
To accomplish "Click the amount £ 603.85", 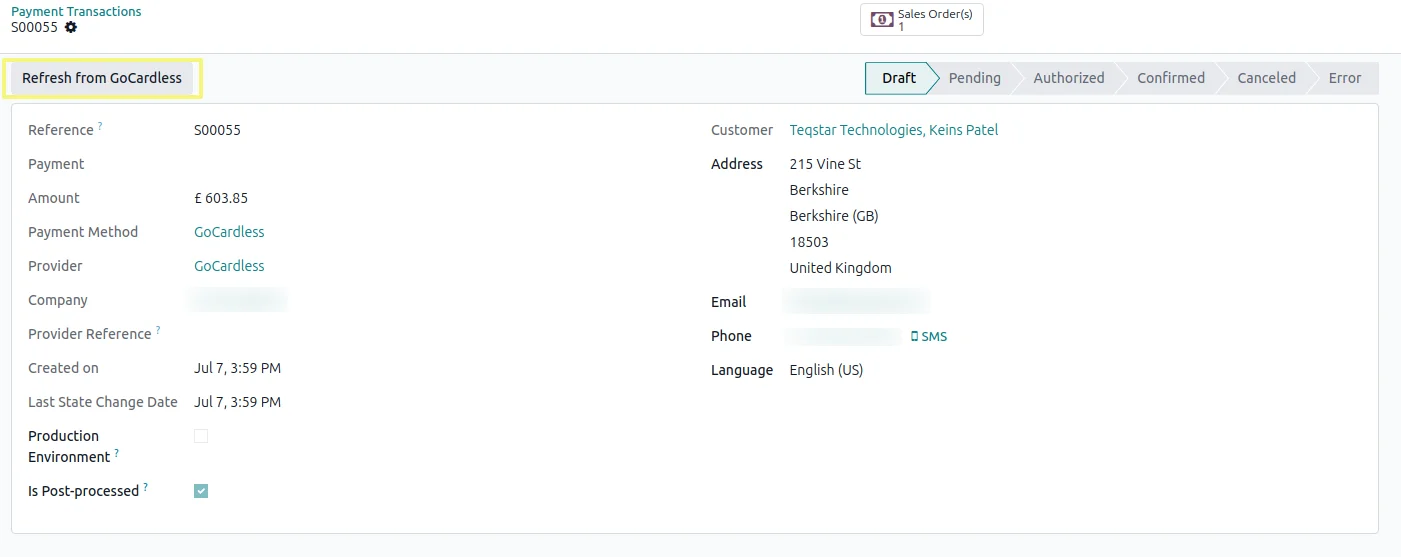I will (221, 198).
